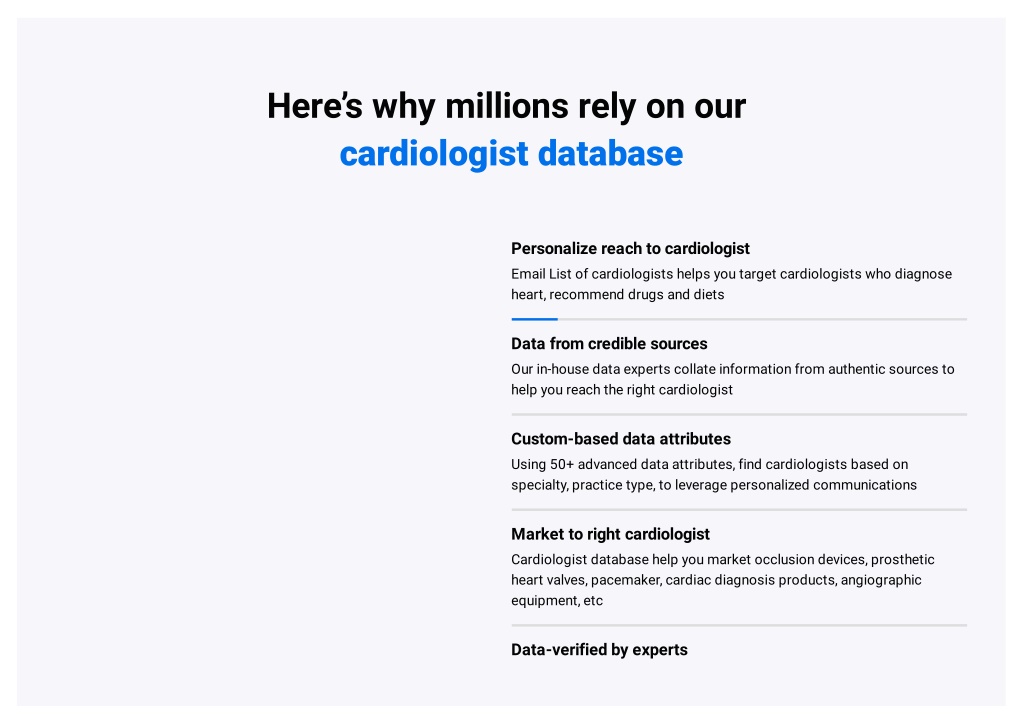Select the 'Personalize reach to cardiologist' item
The width and height of the screenshot is (1024, 723).
(630, 249)
